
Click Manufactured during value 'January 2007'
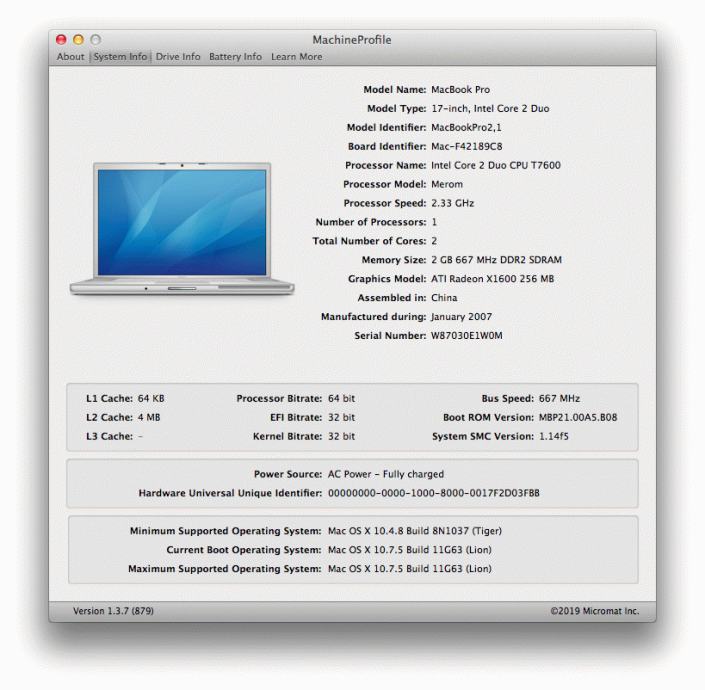tap(461, 317)
